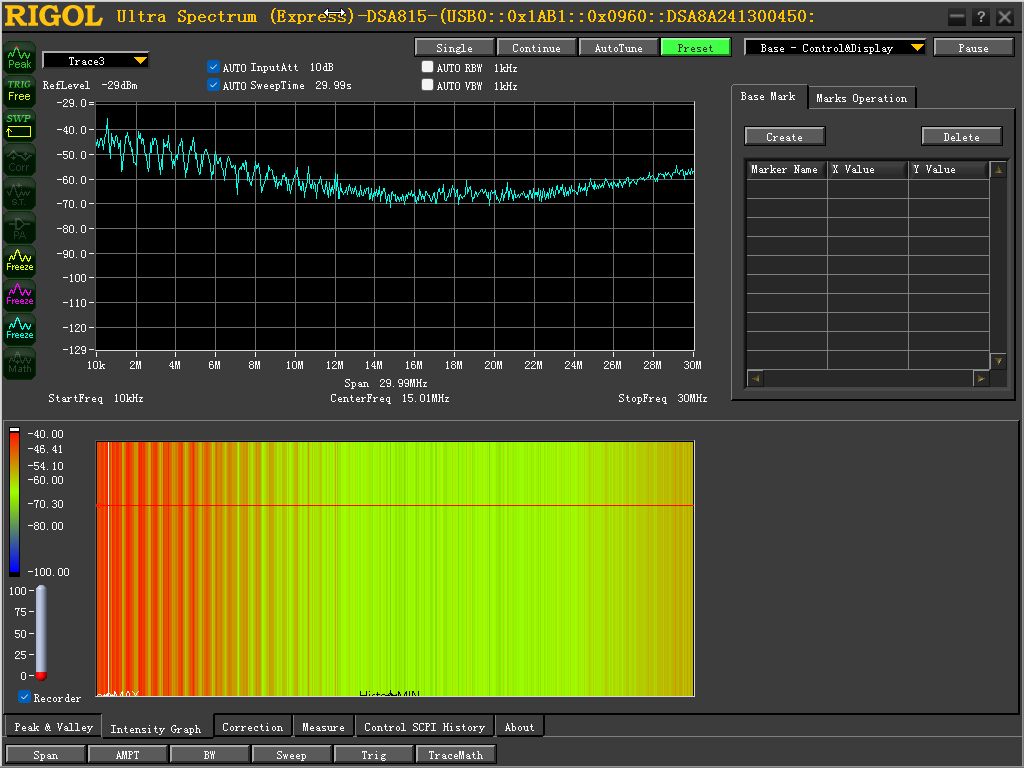
Task: Click the Marker Name column header
Action: (x=785, y=169)
